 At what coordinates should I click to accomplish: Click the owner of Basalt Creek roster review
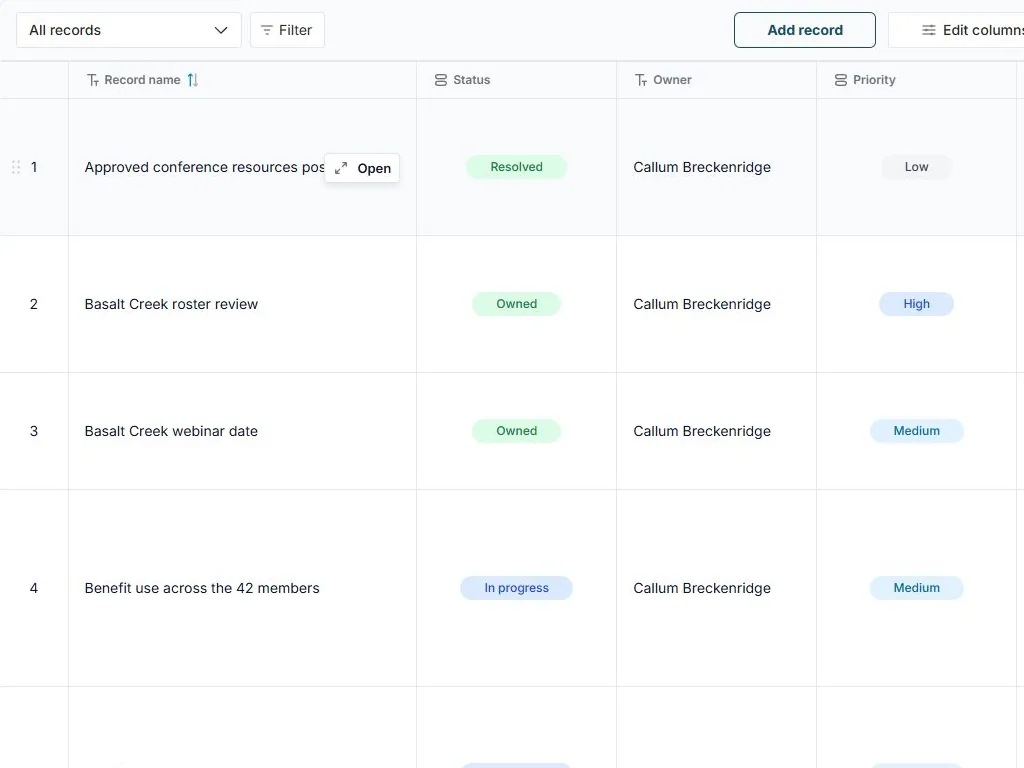(x=702, y=304)
